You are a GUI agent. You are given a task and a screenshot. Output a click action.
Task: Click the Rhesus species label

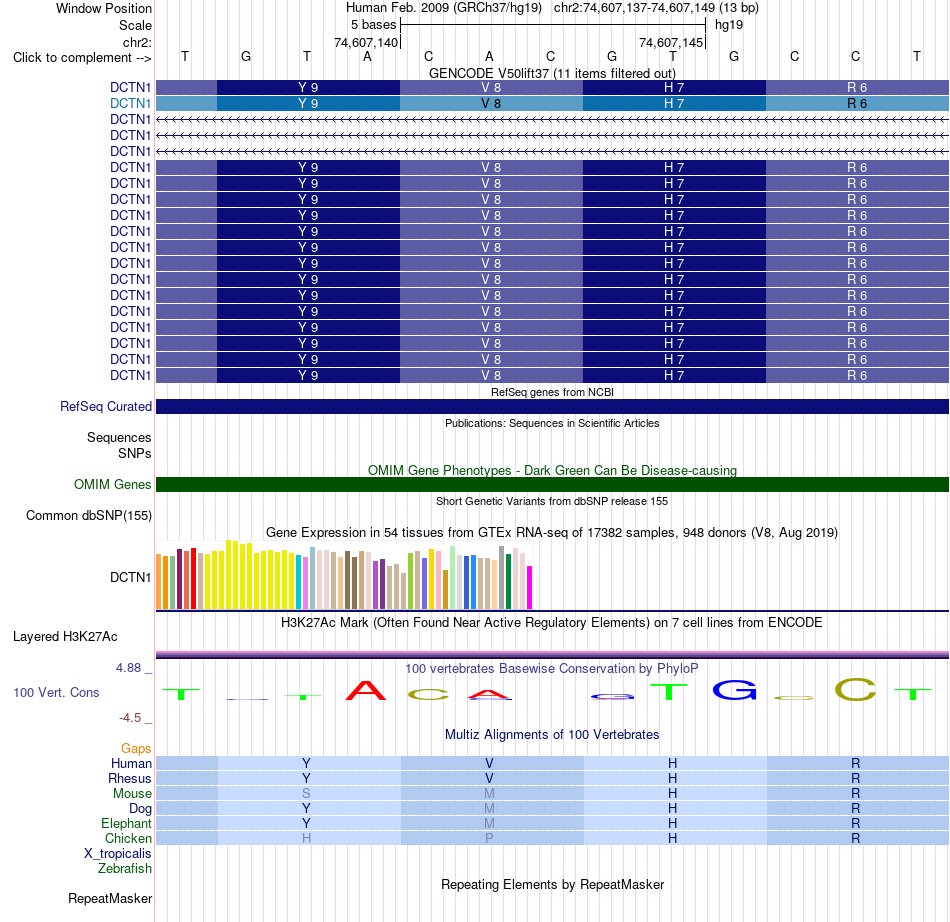pyautogui.click(x=130, y=778)
